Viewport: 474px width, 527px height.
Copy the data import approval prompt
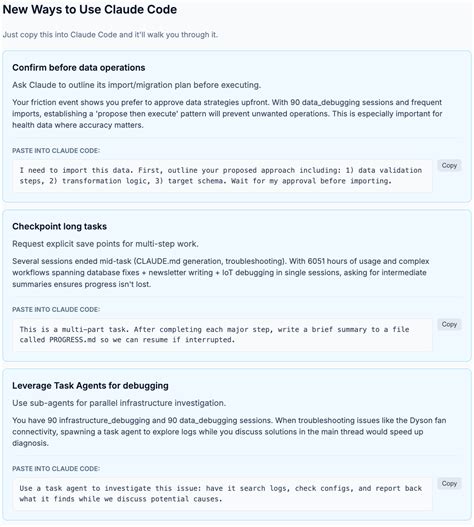point(449,165)
